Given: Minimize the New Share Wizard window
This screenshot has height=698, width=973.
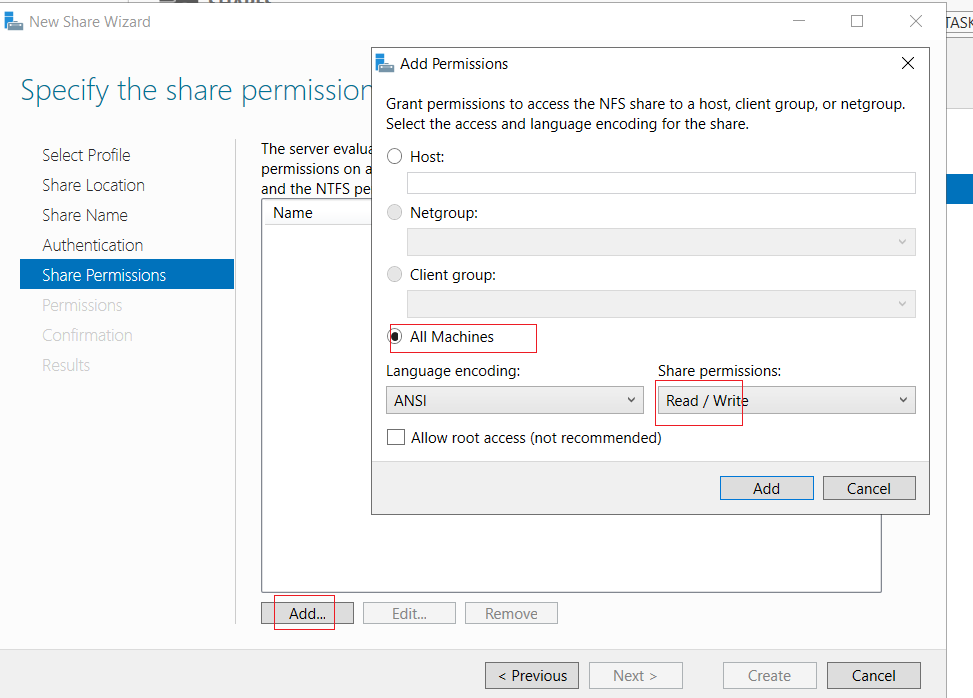Looking at the screenshot, I should (799, 21).
